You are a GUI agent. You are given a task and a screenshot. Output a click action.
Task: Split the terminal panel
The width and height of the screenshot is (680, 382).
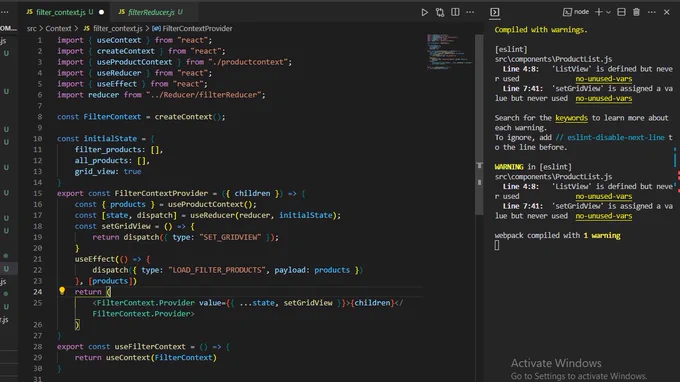click(x=621, y=12)
